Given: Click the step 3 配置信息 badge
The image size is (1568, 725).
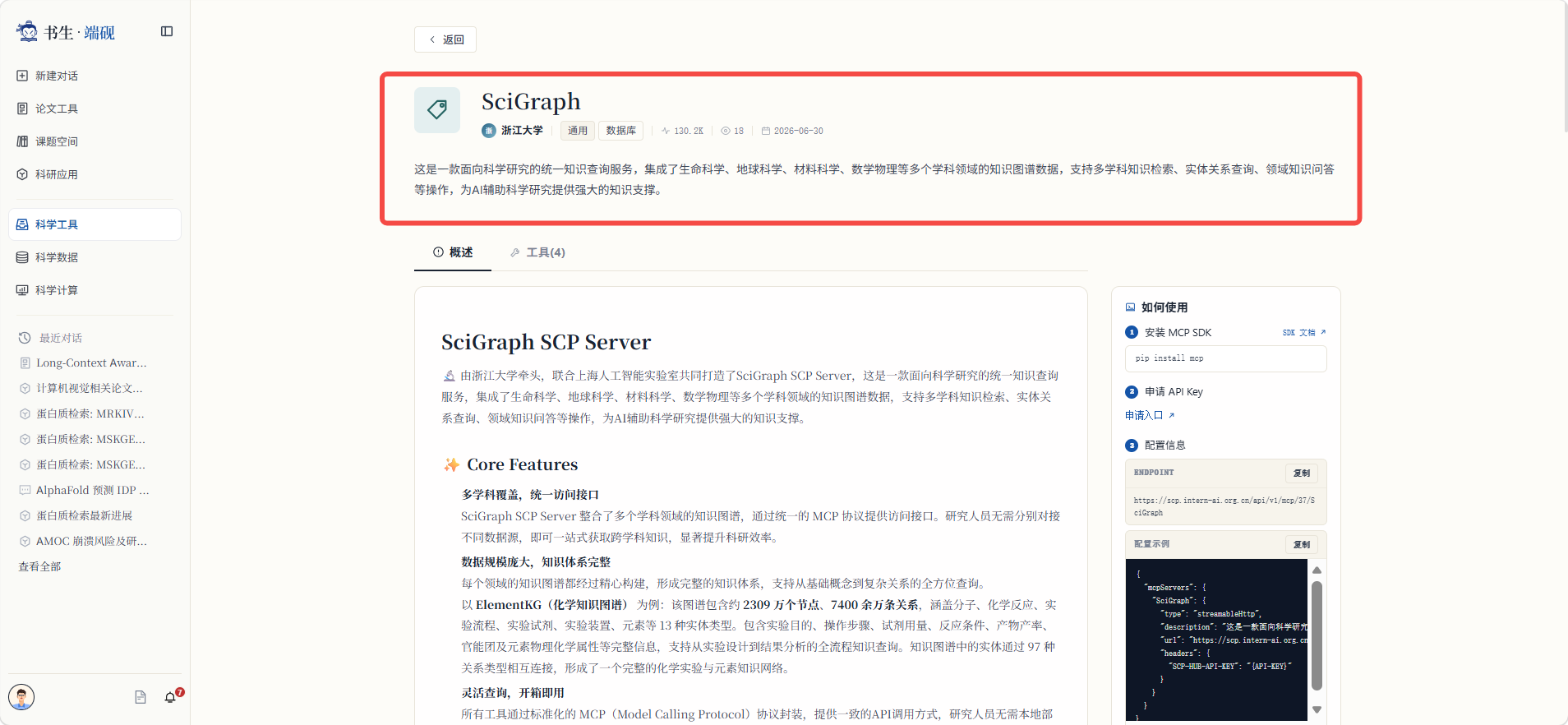Looking at the screenshot, I should (1132, 446).
